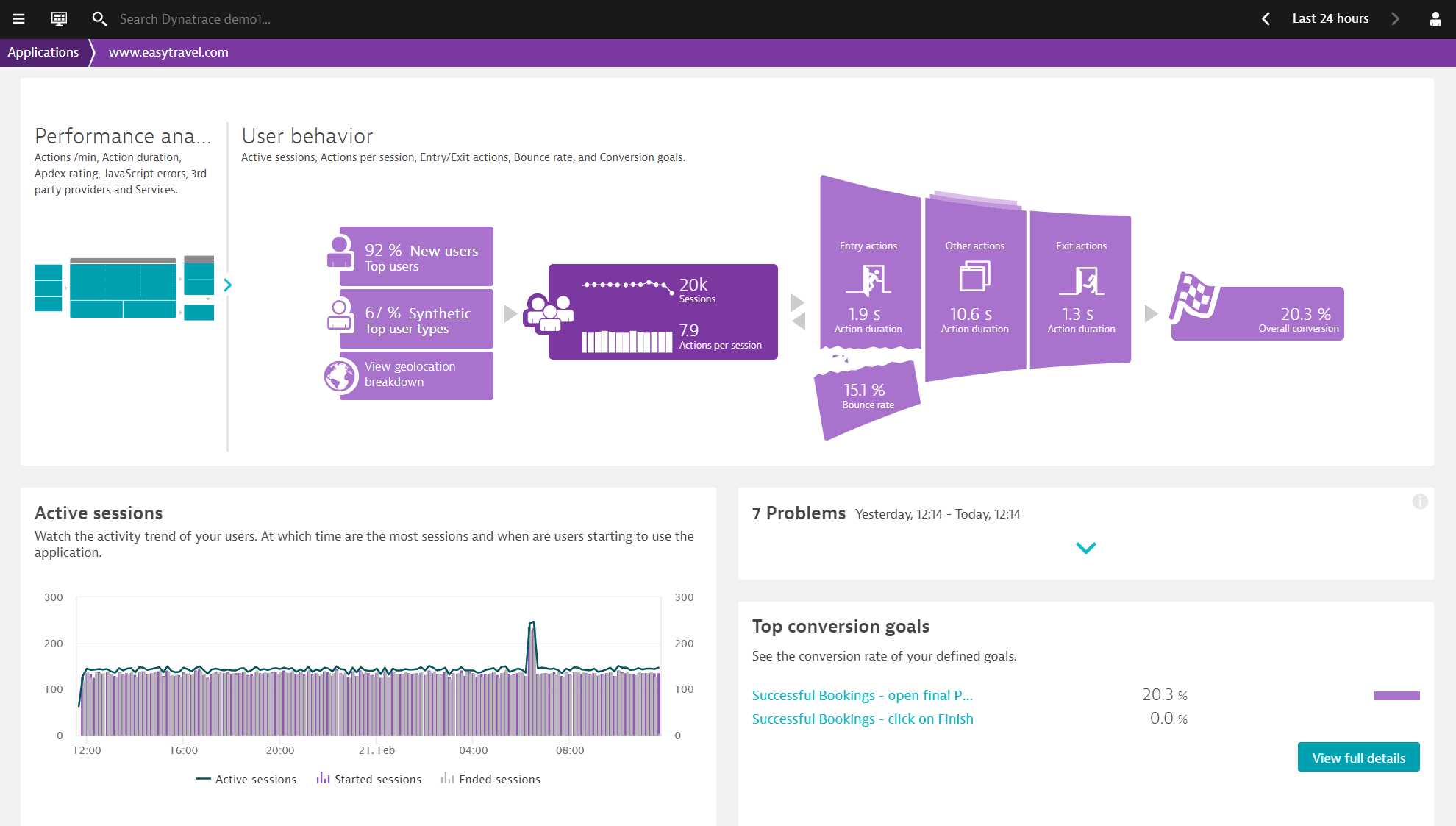Viewport: 1456px width, 826px height.
Task: Click the actions per session bar chart
Action: [x=627, y=341]
